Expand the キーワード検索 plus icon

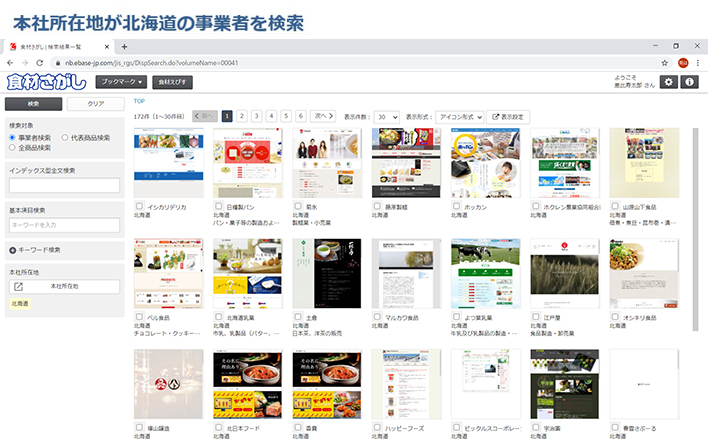tap(13, 250)
